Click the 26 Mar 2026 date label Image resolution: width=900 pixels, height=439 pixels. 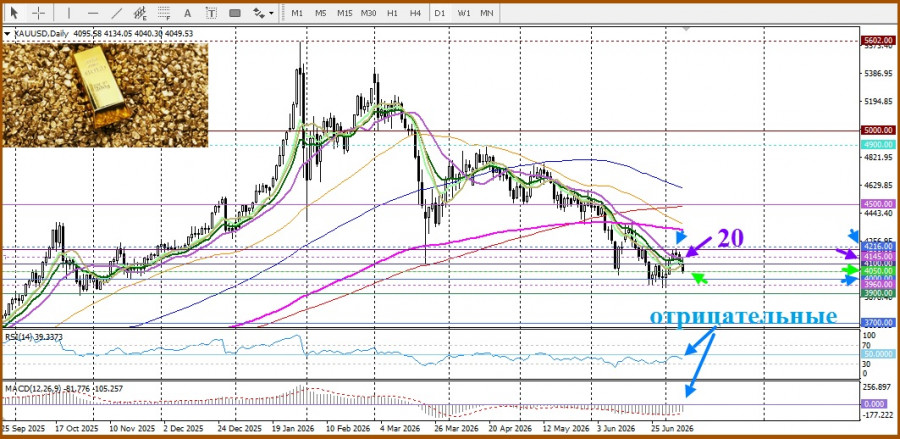(x=456, y=429)
